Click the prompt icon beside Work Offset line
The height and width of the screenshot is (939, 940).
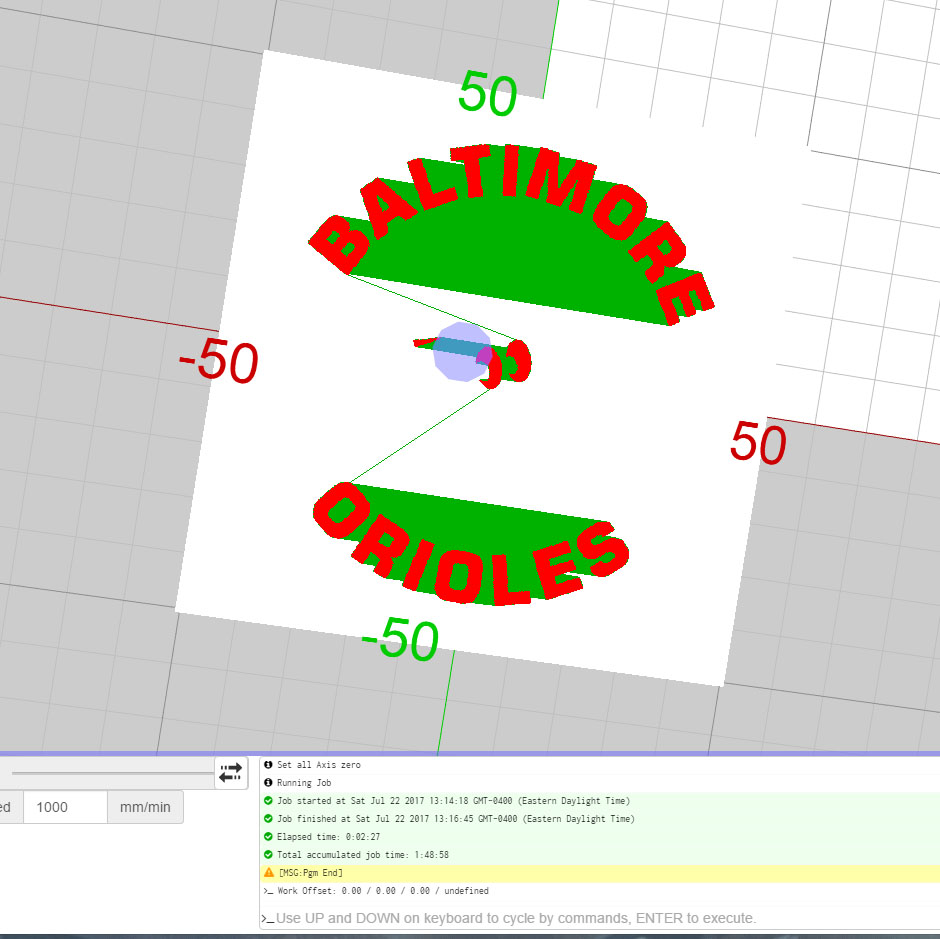pyautogui.click(x=268, y=891)
